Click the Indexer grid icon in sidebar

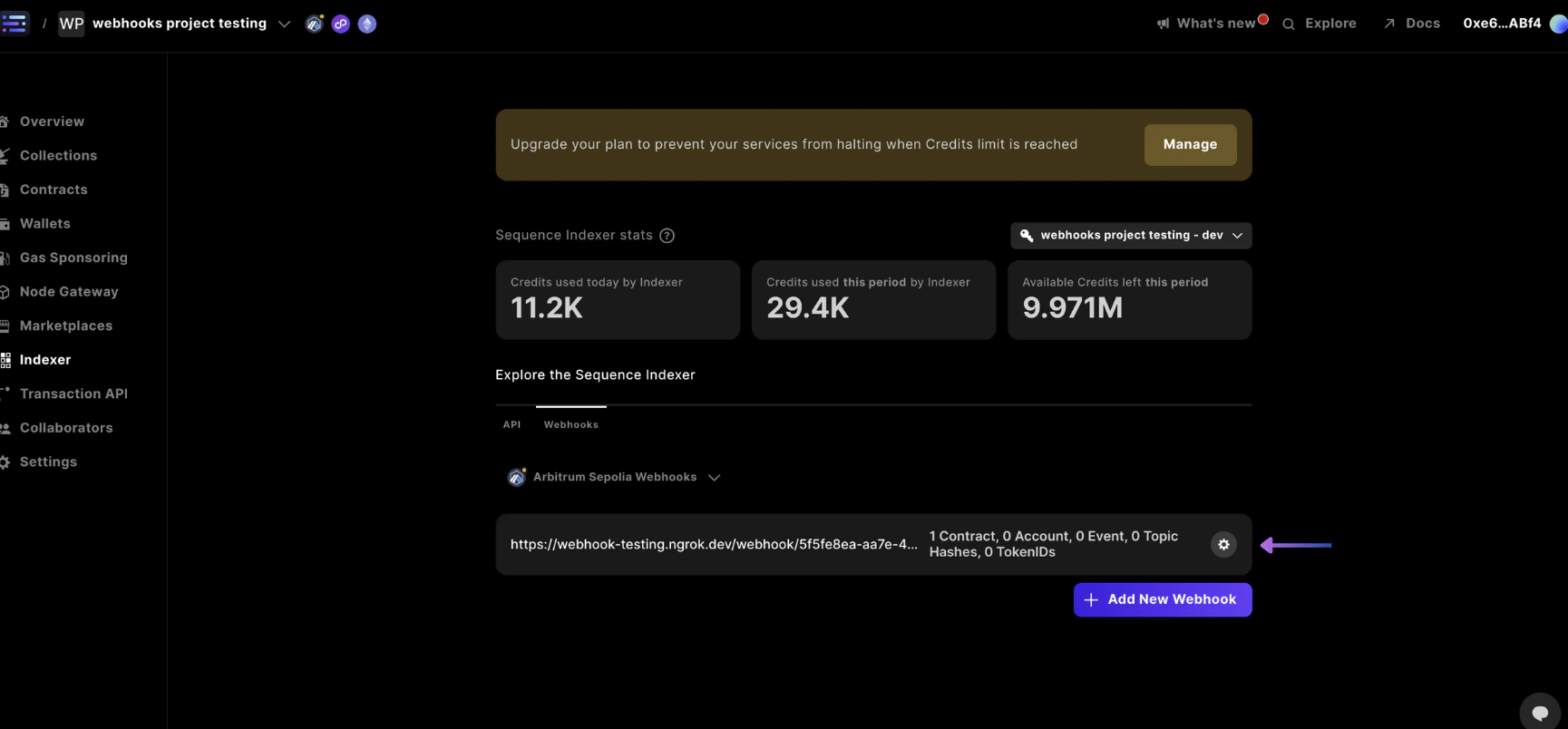(x=5, y=360)
